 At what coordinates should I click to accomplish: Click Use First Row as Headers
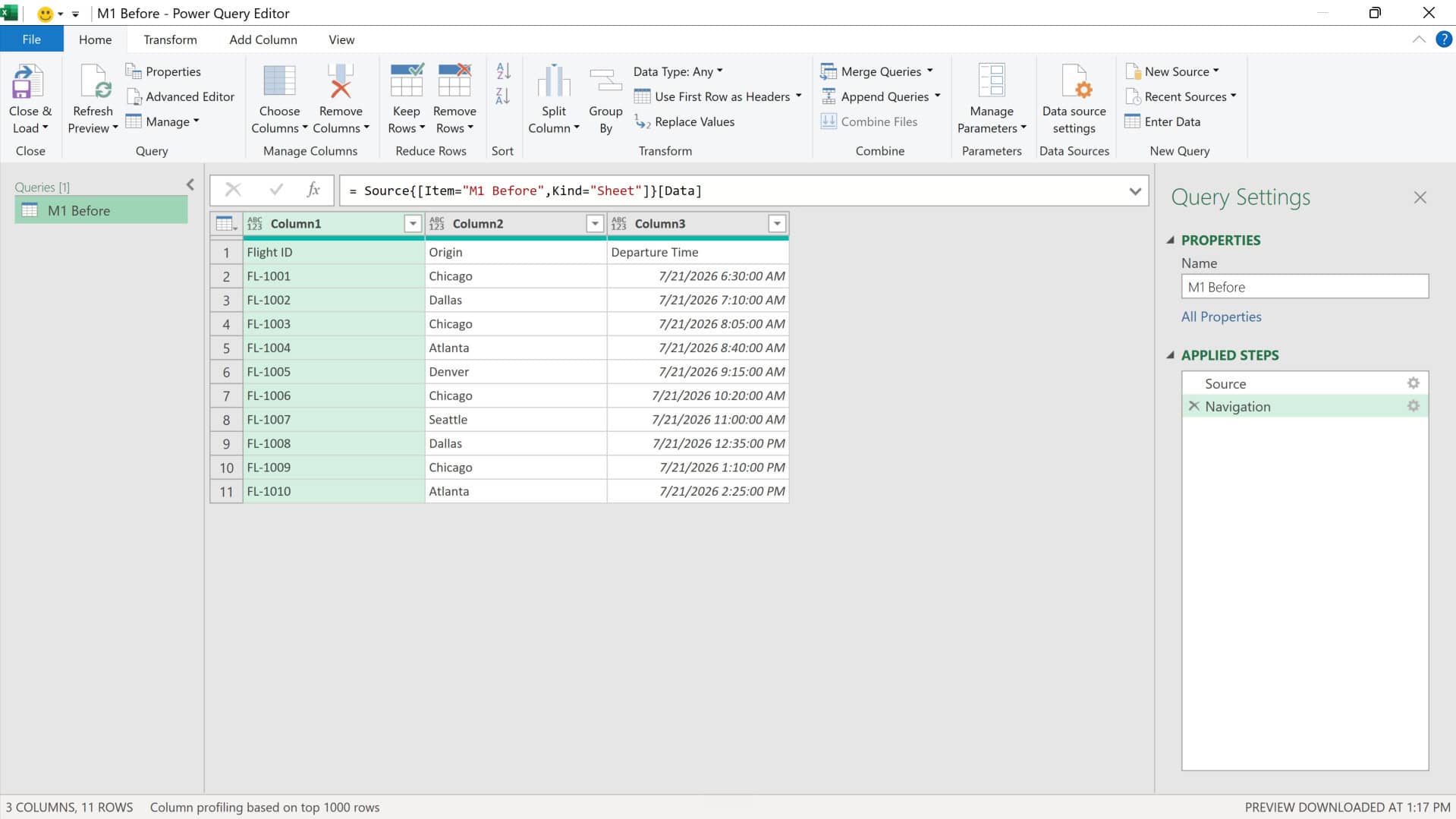click(712, 96)
